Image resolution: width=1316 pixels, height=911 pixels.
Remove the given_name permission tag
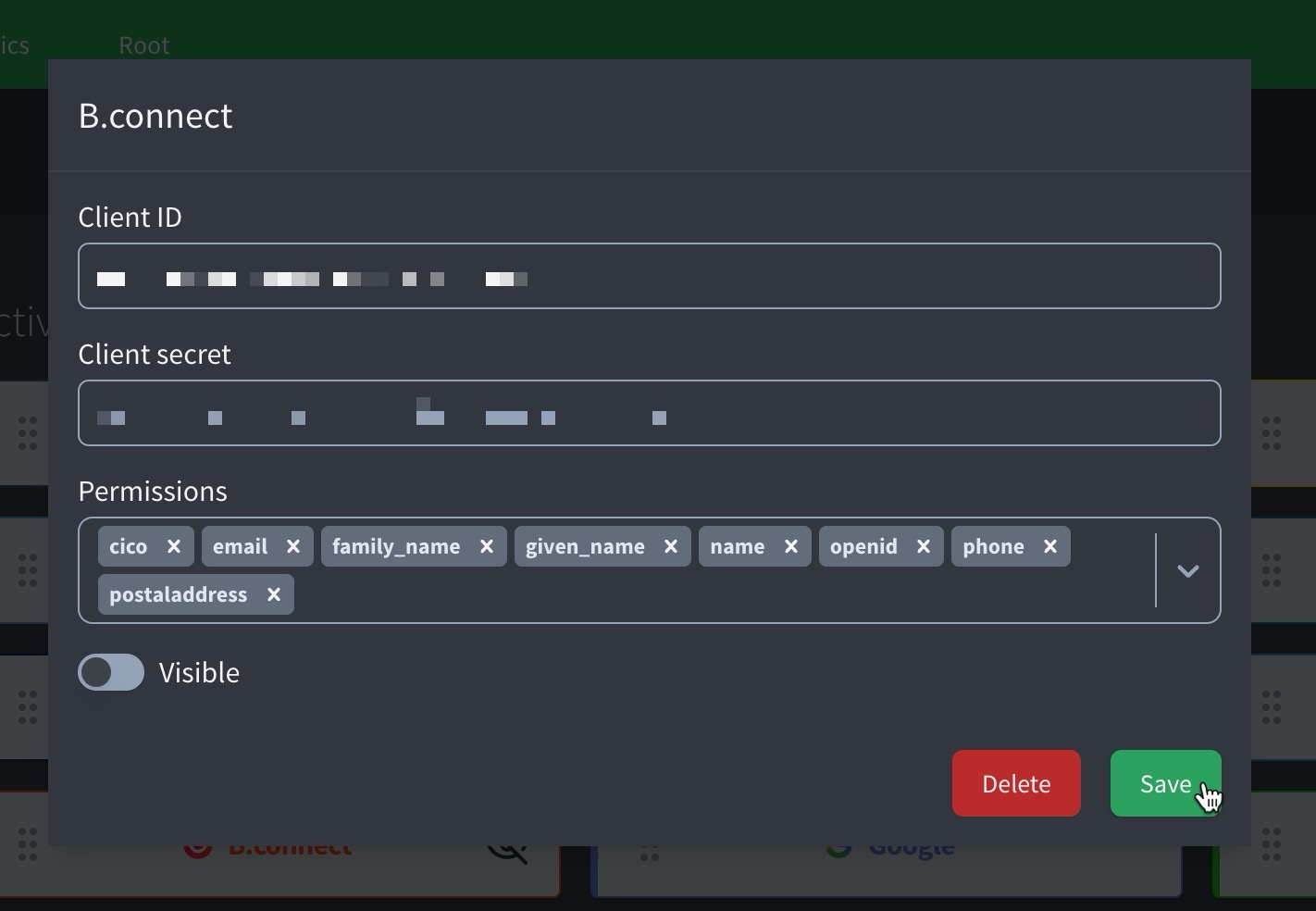(671, 546)
